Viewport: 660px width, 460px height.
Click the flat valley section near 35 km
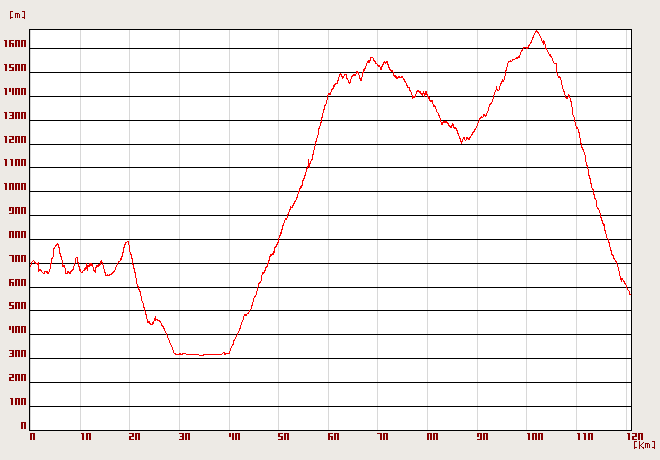(202, 354)
